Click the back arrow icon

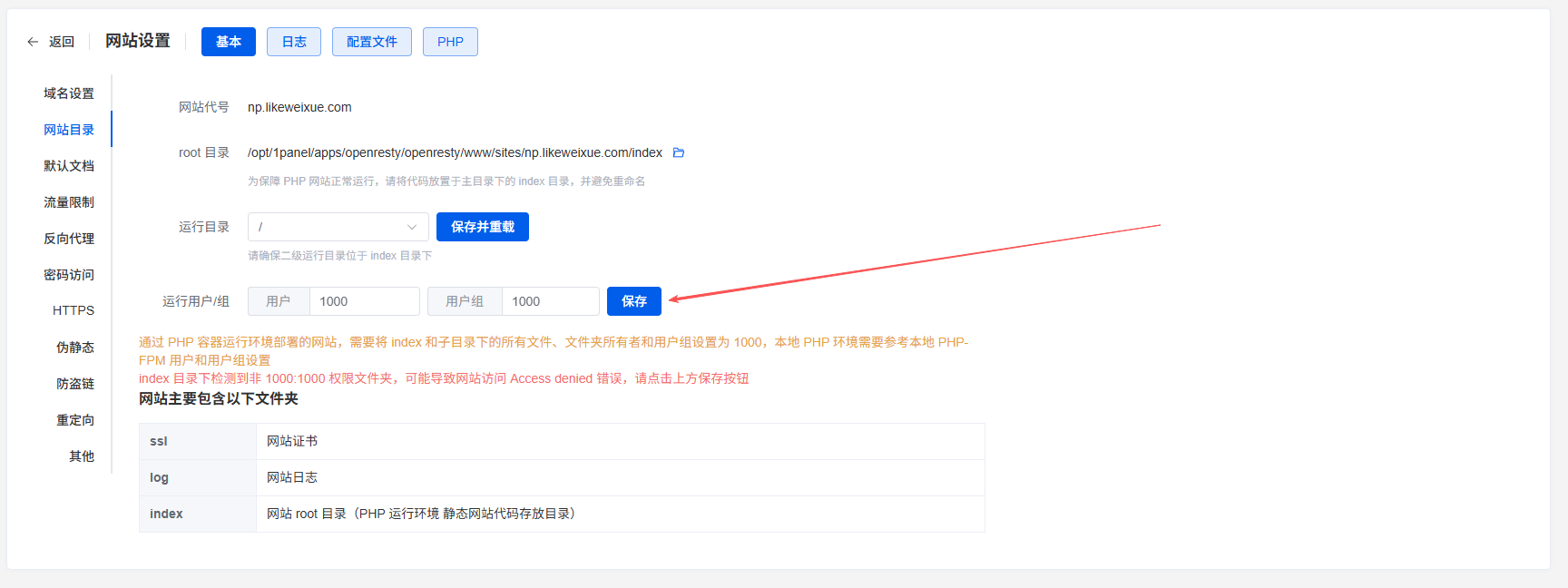33,42
